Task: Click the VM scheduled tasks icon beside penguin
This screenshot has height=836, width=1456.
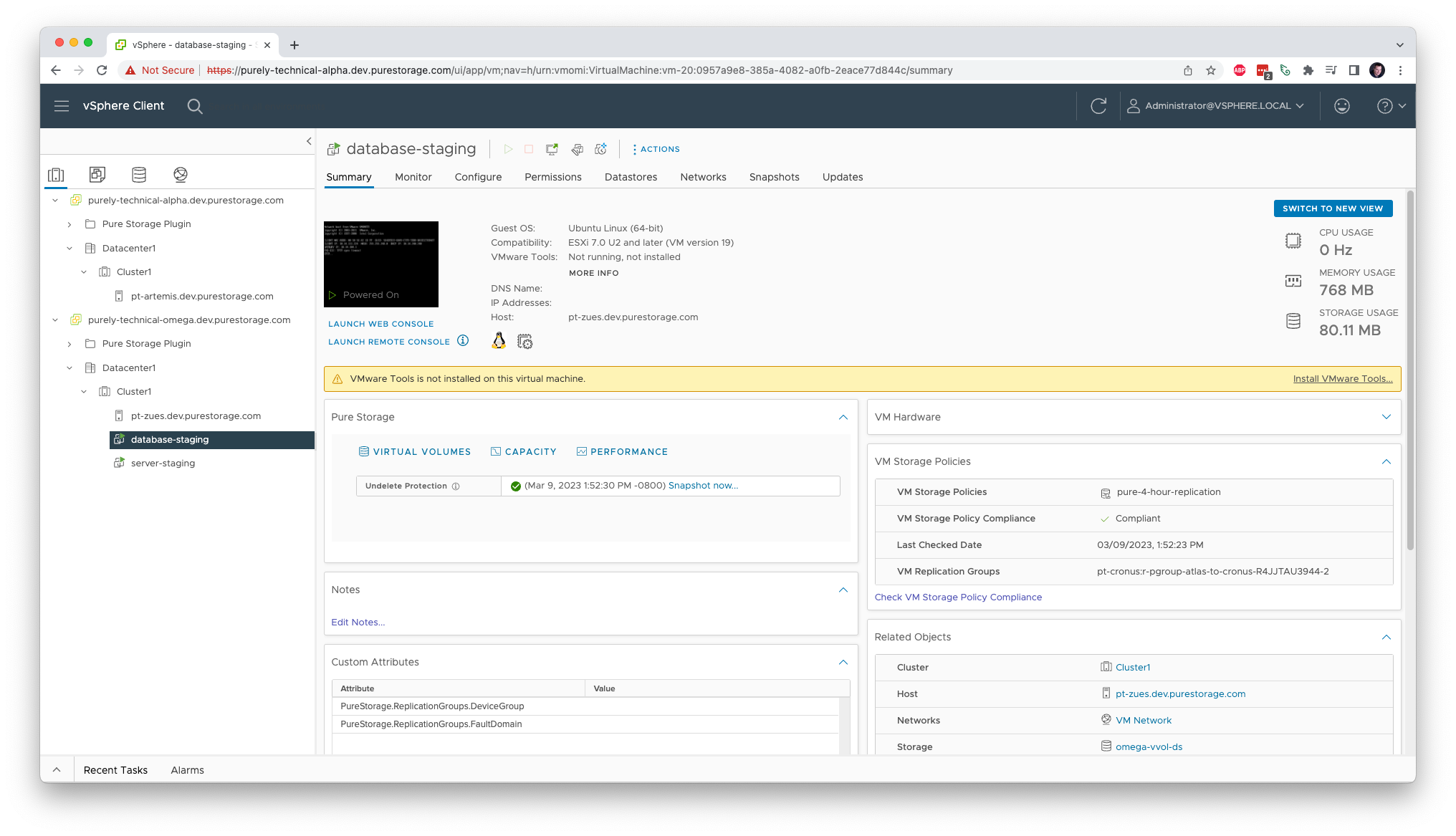Action: click(x=525, y=342)
